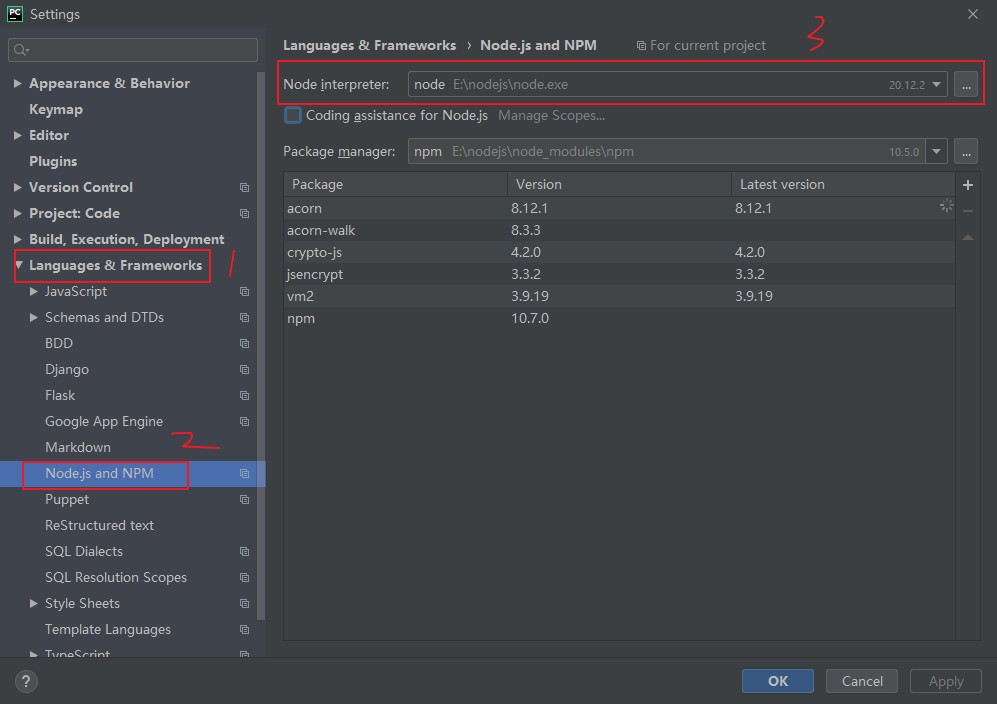Browse for Node interpreter with ellipsis button
The height and width of the screenshot is (704, 997).
point(966,85)
